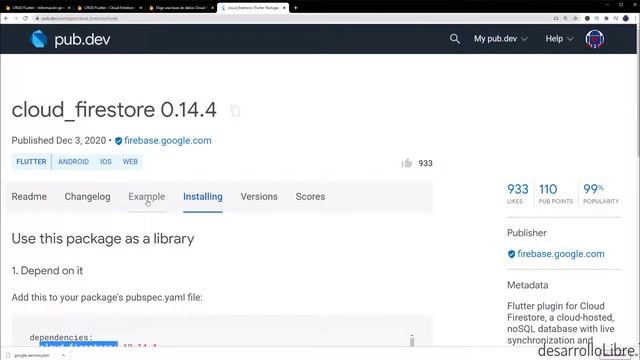The height and width of the screenshot is (360, 640).
Task: Click the IOS platform tag
Action: (106, 162)
